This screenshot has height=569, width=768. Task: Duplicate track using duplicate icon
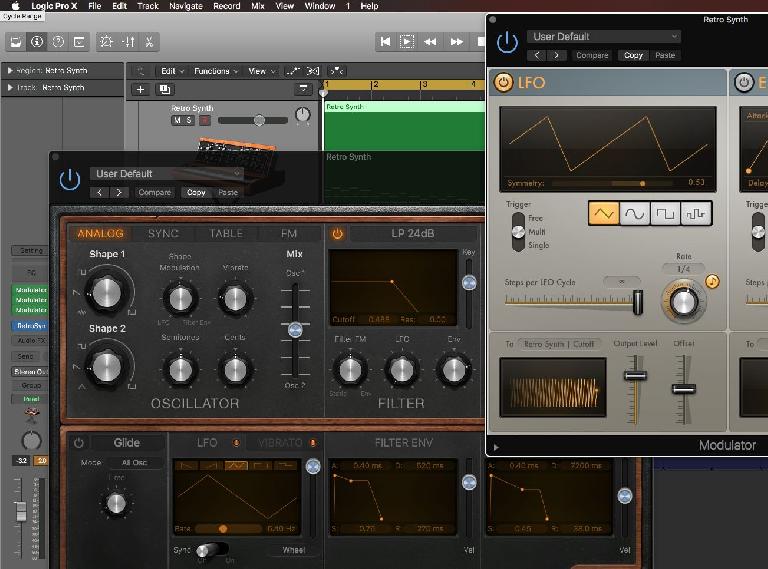point(165,89)
